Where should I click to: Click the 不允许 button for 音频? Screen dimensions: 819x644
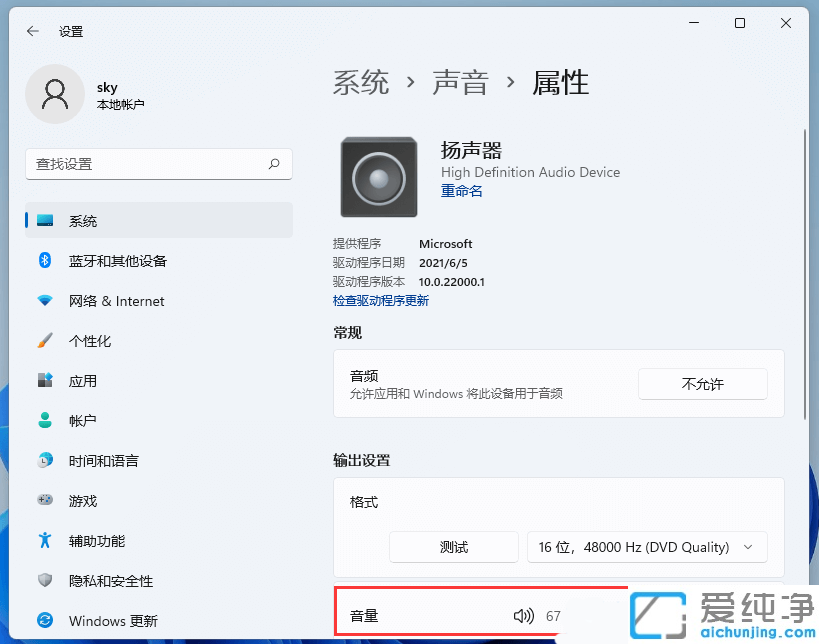[x=702, y=384]
